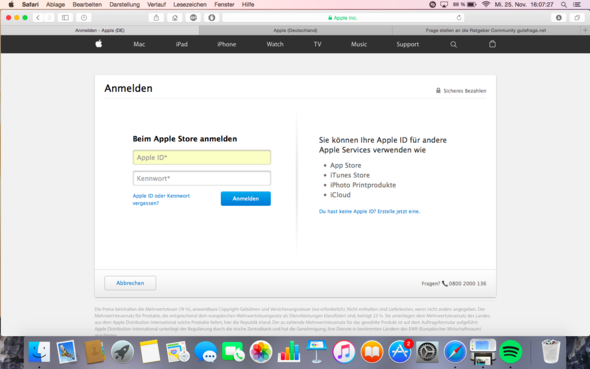Launch Finder from the dock
This screenshot has width=590, height=369.
[39, 352]
